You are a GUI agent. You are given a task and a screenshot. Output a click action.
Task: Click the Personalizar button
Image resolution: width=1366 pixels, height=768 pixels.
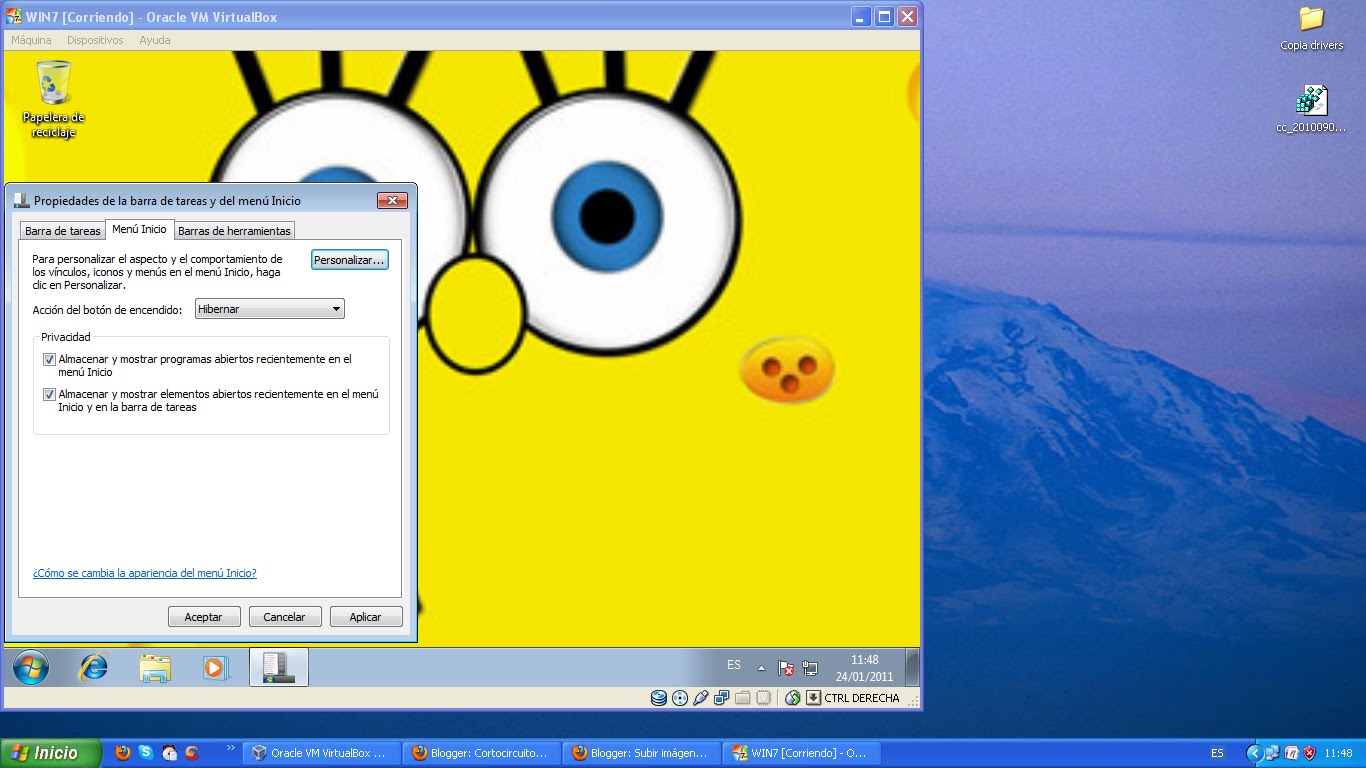click(349, 260)
